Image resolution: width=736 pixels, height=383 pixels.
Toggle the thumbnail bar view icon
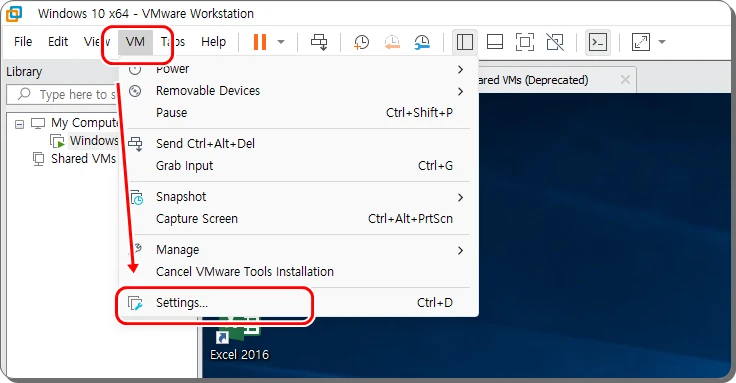click(x=495, y=42)
